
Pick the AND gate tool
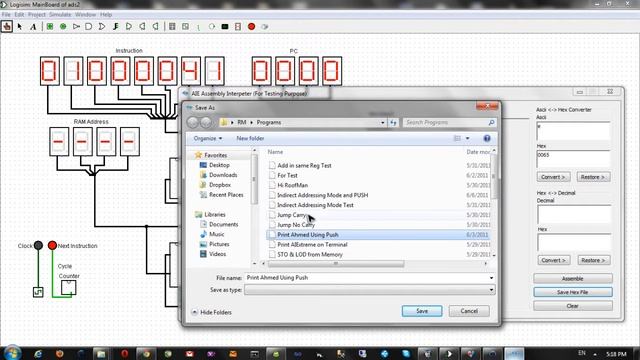tap(89, 27)
